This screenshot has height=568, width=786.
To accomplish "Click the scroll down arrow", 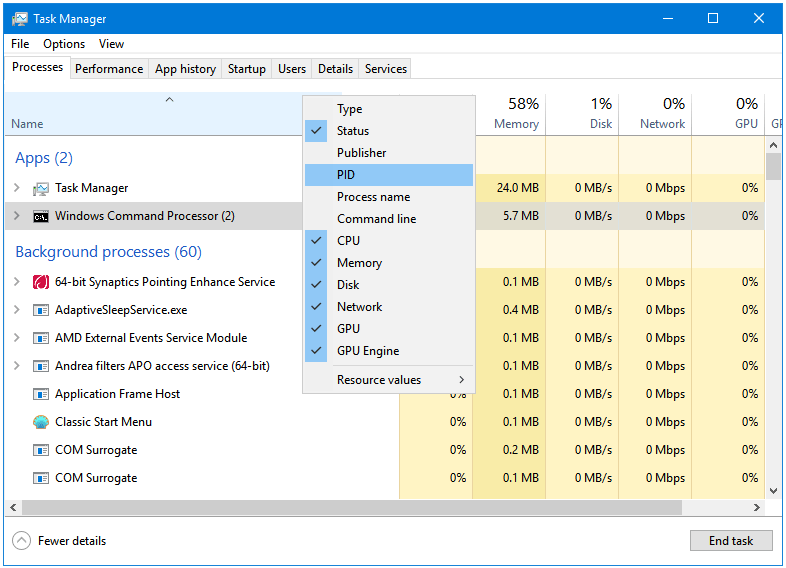I will (773, 491).
